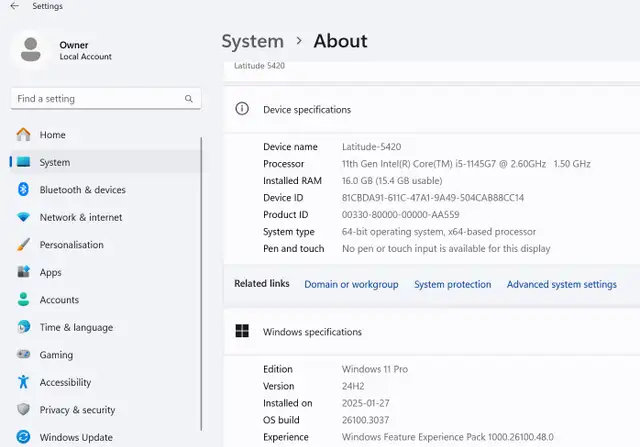Click the OS build 26100.3037 value
Image resolution: width=640 pixels, height=447 pixels.
click(365, 420)
